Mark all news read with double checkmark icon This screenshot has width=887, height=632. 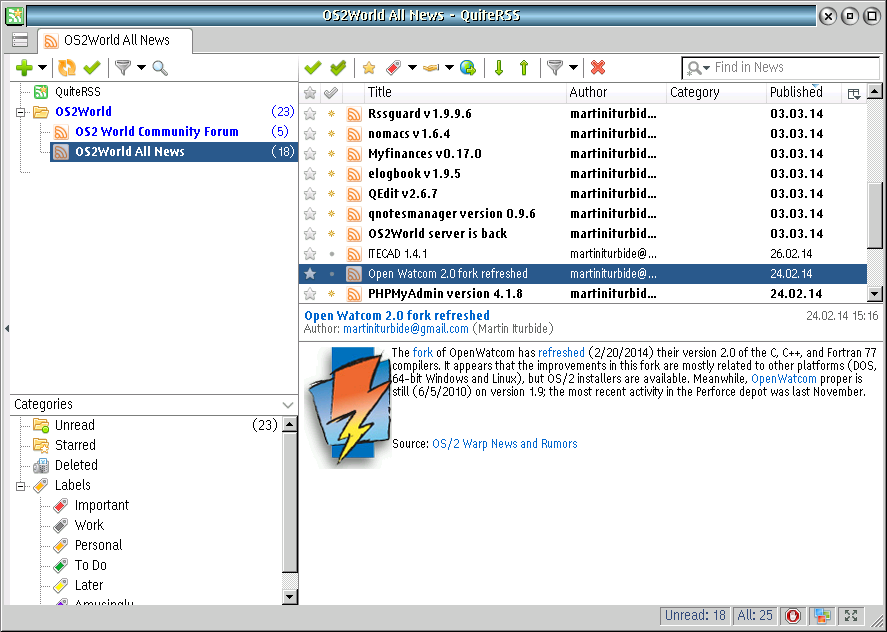click(x=338, y=68)
